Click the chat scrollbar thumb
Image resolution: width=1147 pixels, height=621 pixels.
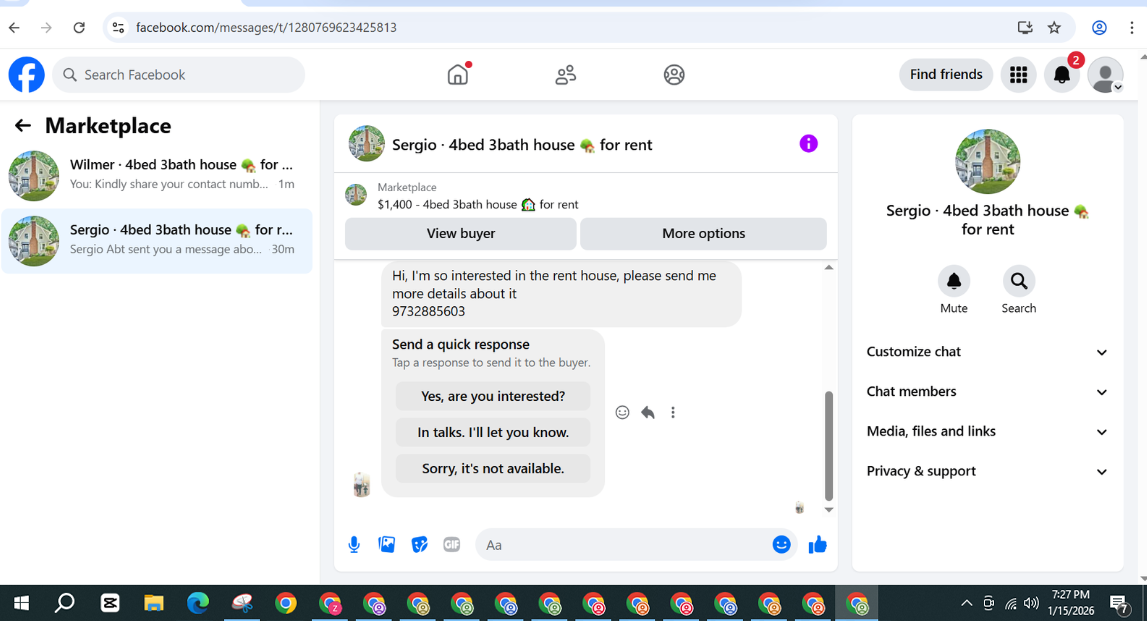coord(829,445)
